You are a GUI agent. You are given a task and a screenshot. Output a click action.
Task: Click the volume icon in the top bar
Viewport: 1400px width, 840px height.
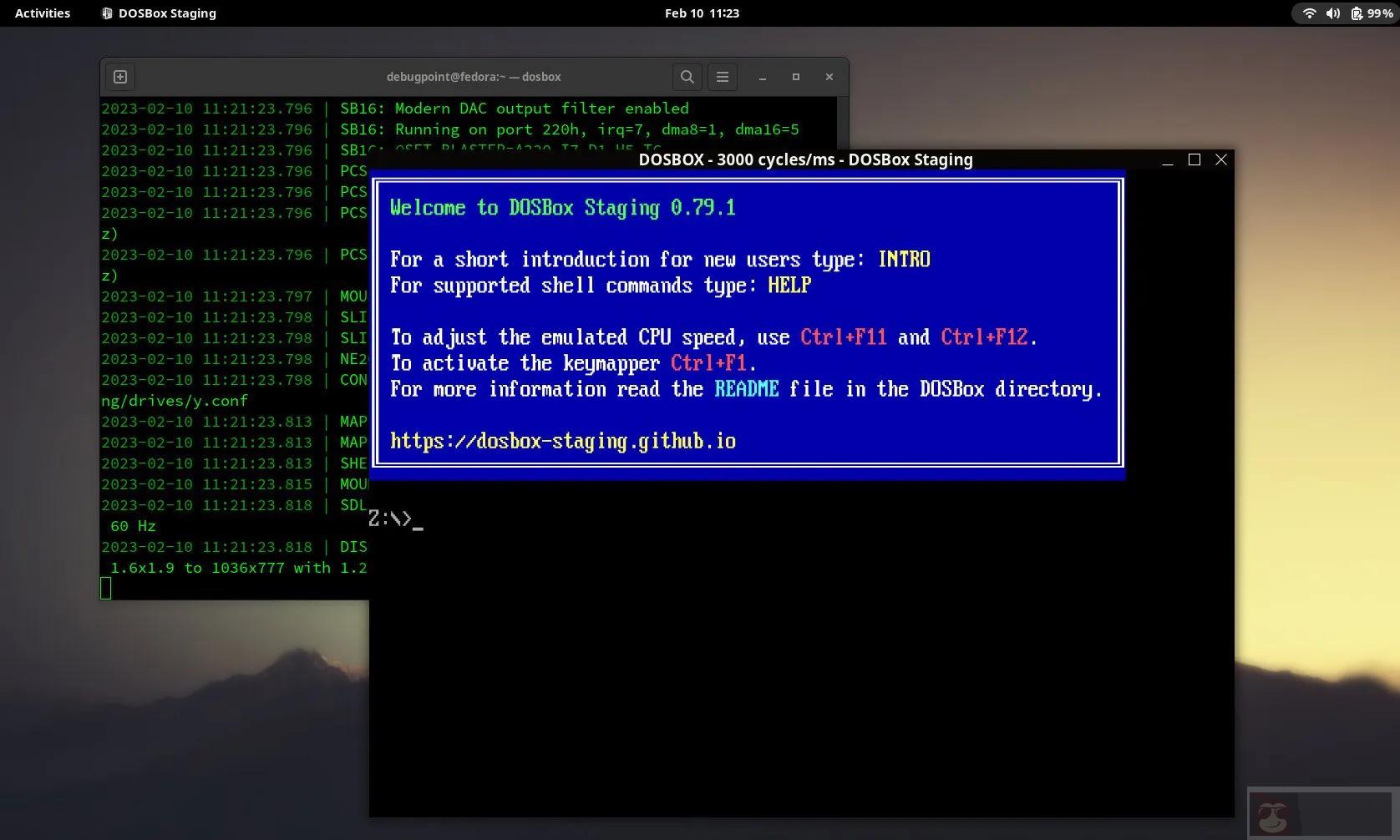point(1332,13)
